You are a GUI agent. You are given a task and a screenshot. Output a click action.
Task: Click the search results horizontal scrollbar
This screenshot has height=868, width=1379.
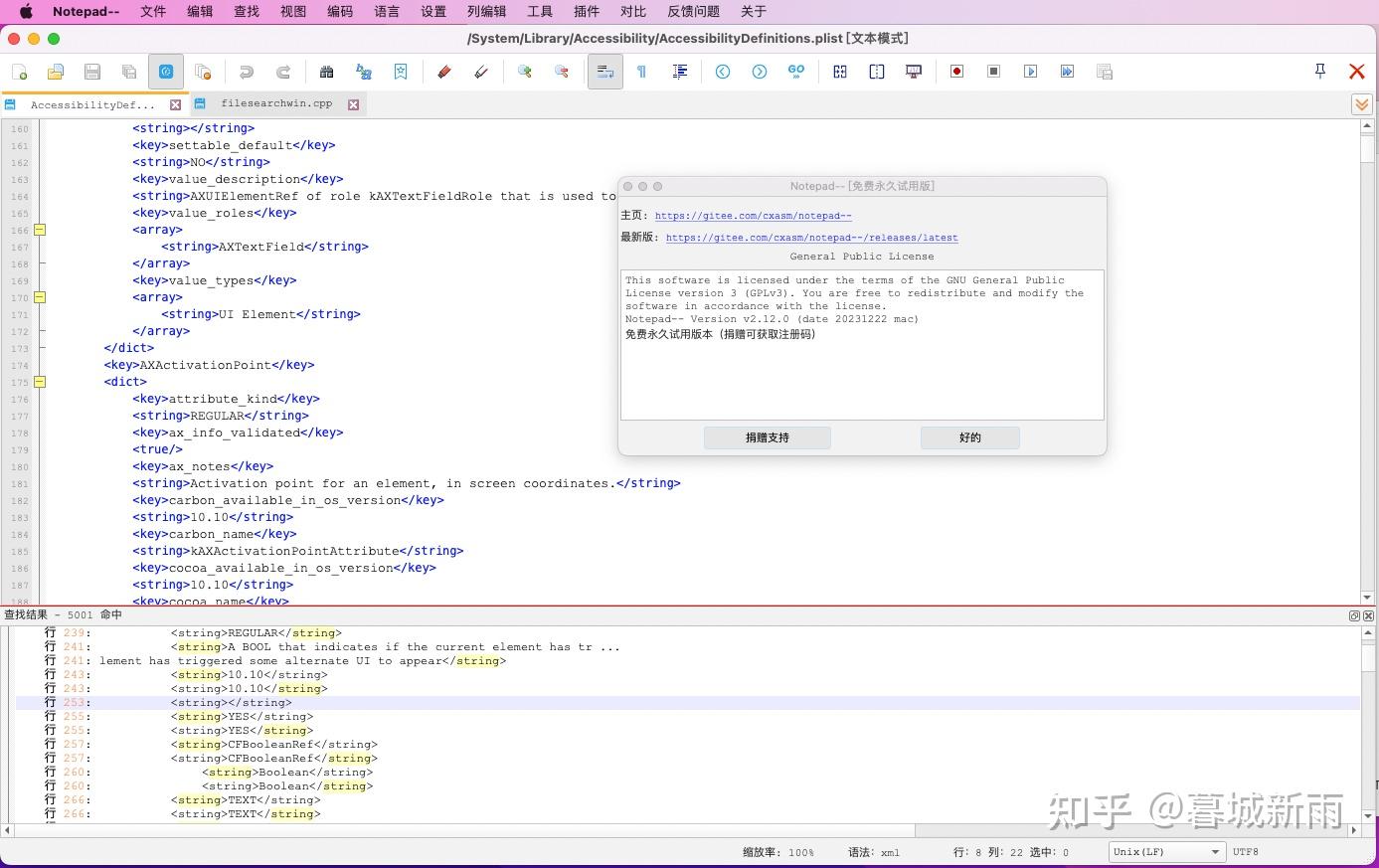point(681,830)
